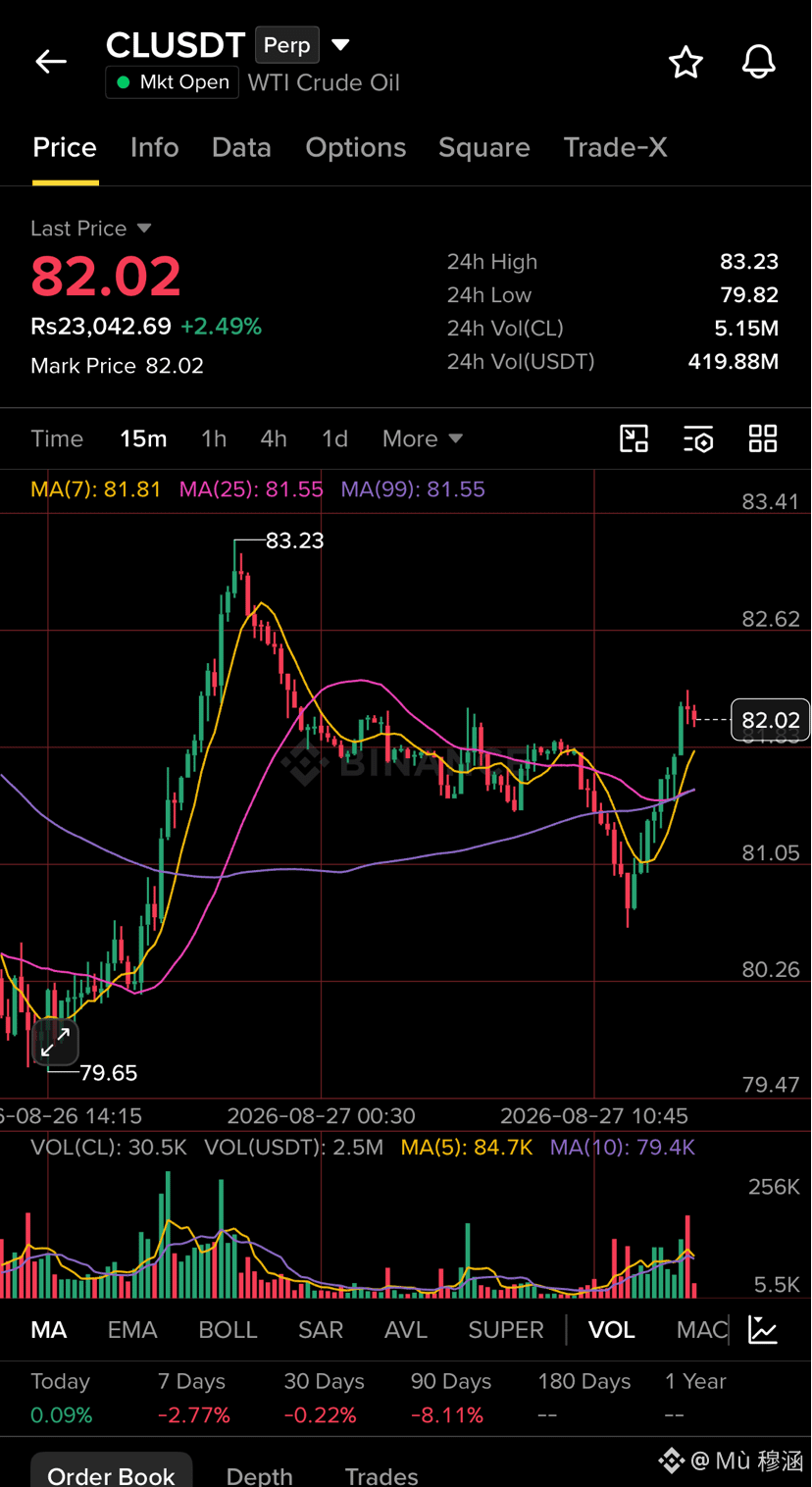The width and height of the screenshot is (812, 1487).
Task: Select the Time line chart view
Action: [57, 438]
